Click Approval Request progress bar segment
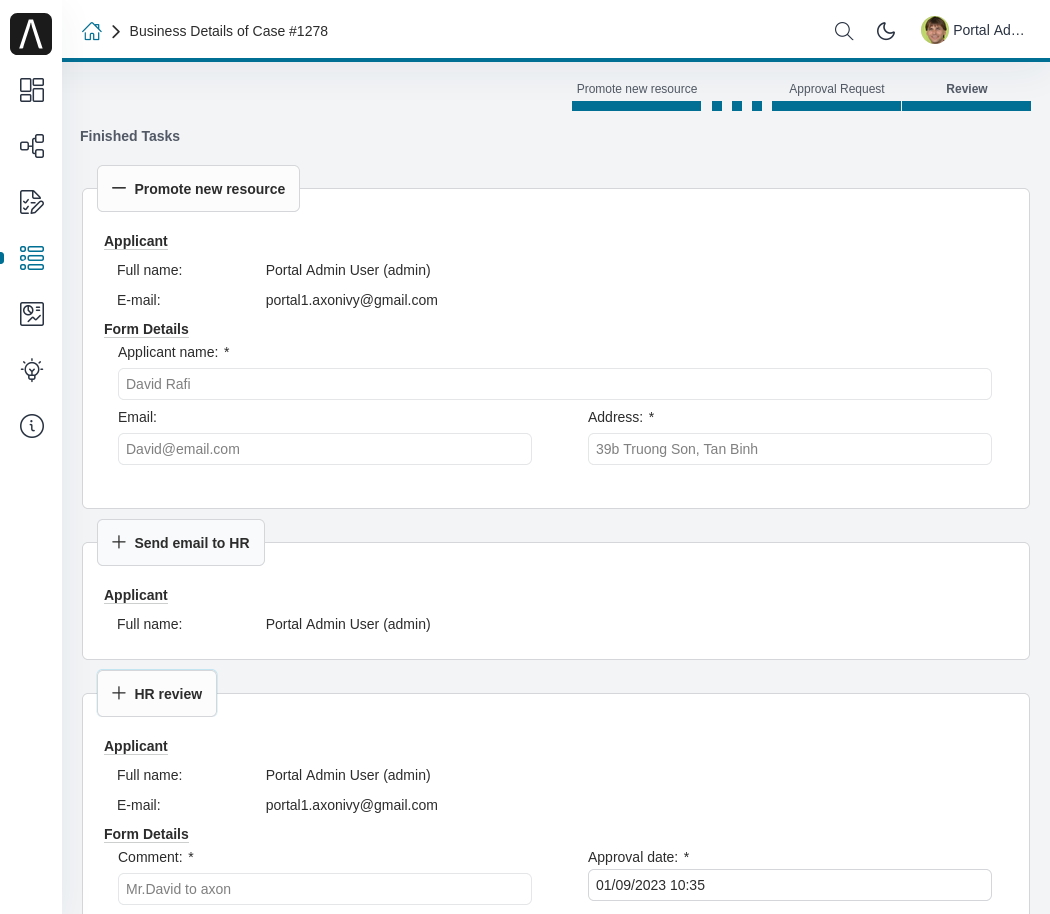The height and width of the screenshot is (914, 1050). point(836,106)
